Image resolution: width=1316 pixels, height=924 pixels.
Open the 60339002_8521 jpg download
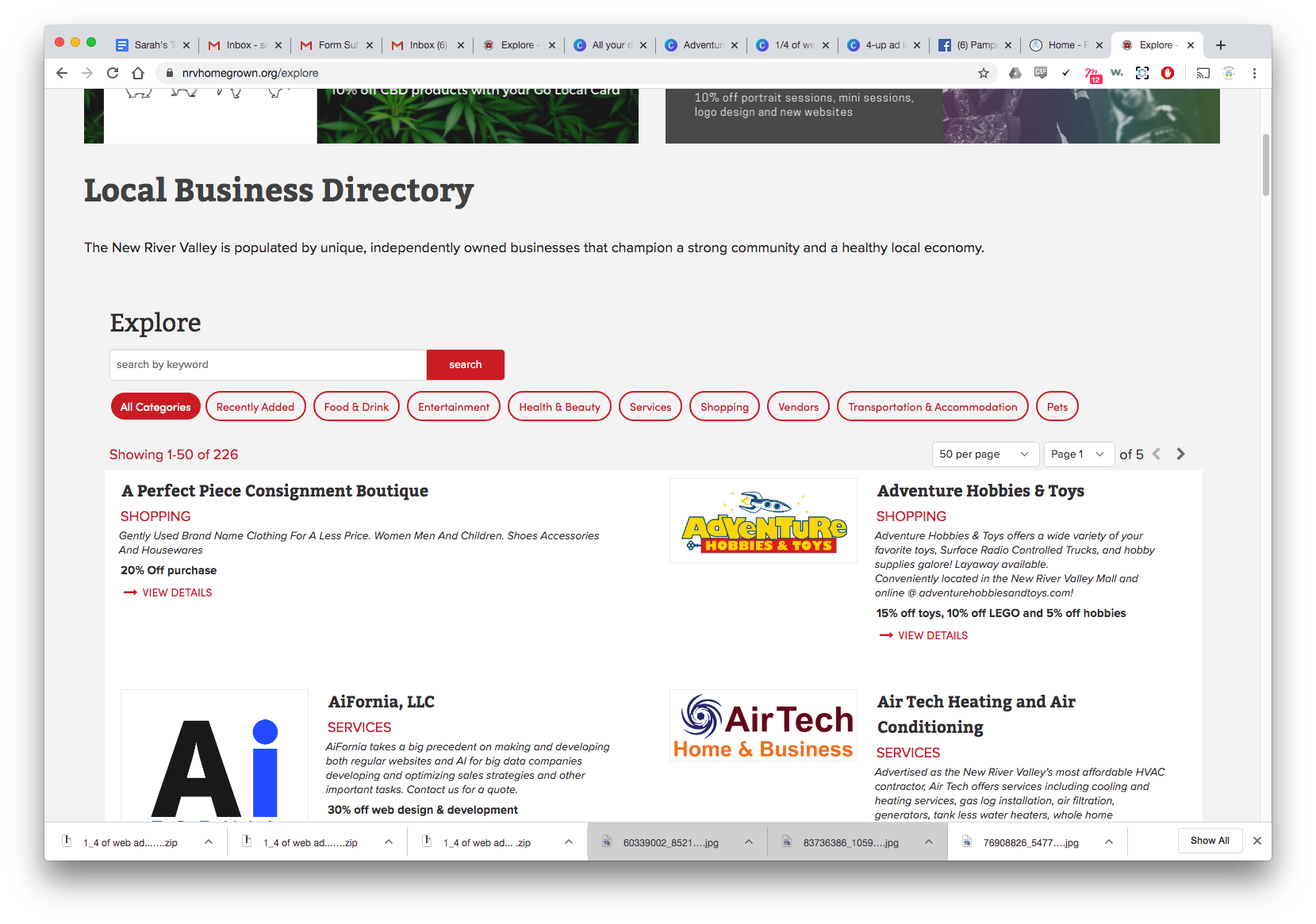[670, 842]
